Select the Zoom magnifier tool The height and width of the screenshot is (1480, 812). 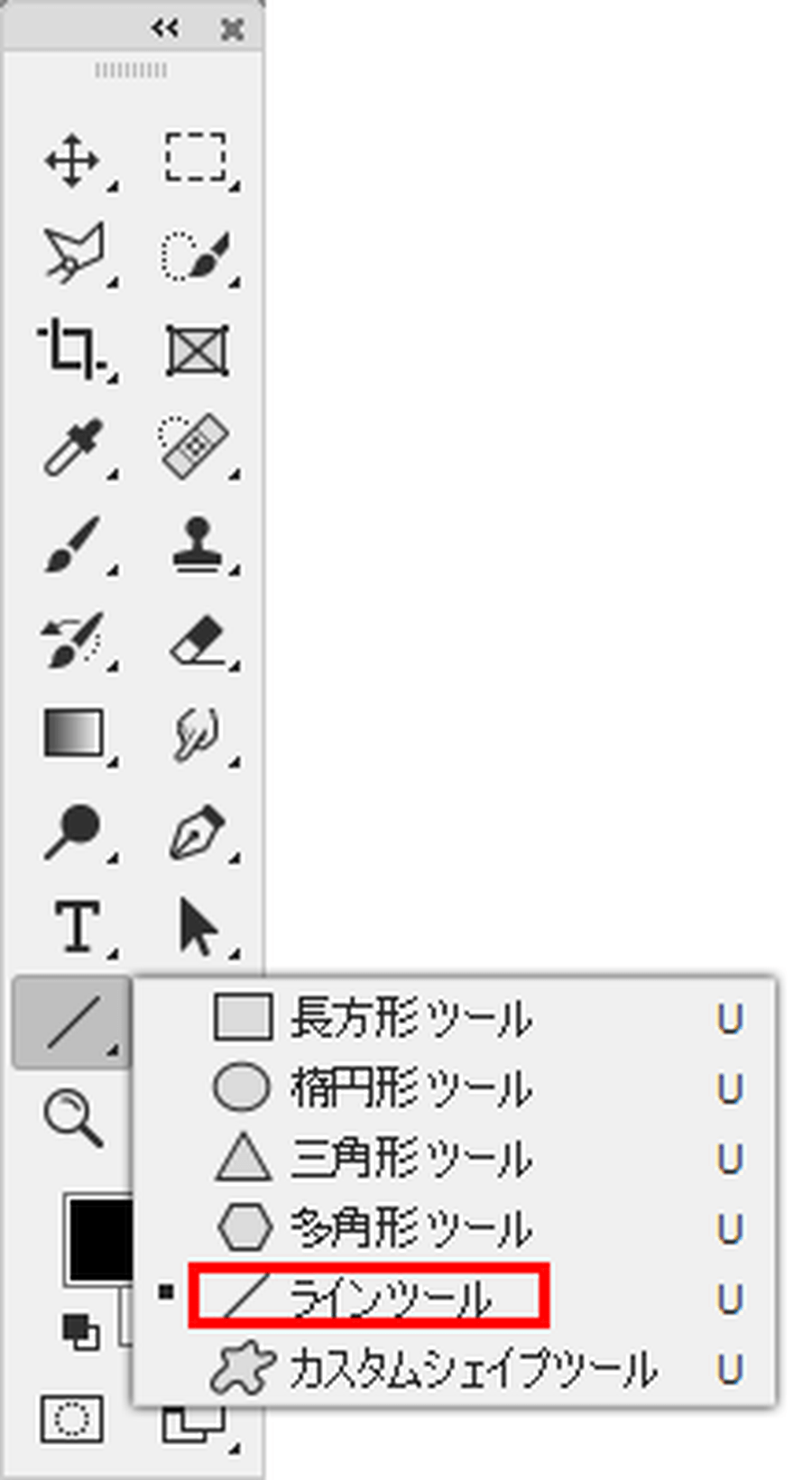(x=72, y=1117)
